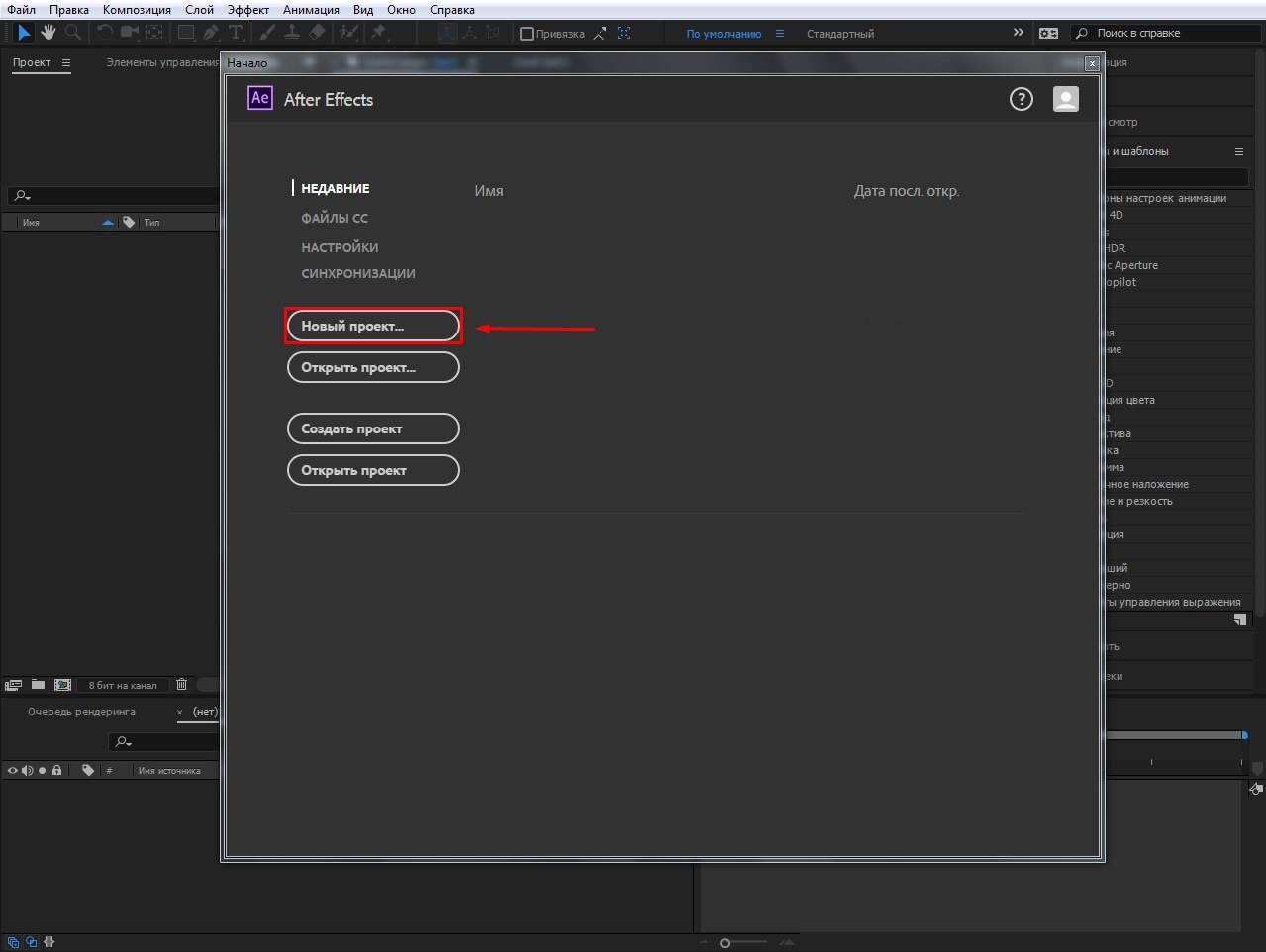
Task: Click the sort arrow in Имя column header
Action: [x=108, y=222]
